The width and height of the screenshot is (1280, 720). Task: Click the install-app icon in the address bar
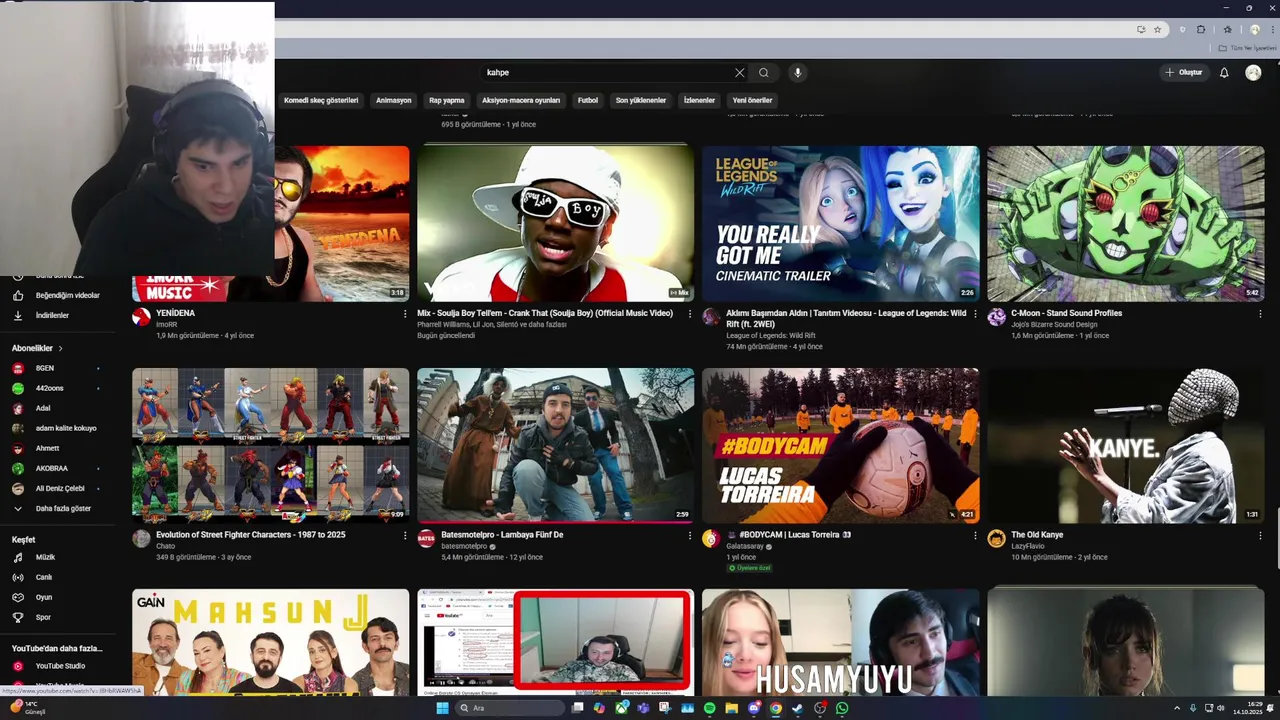[1141, 30]
